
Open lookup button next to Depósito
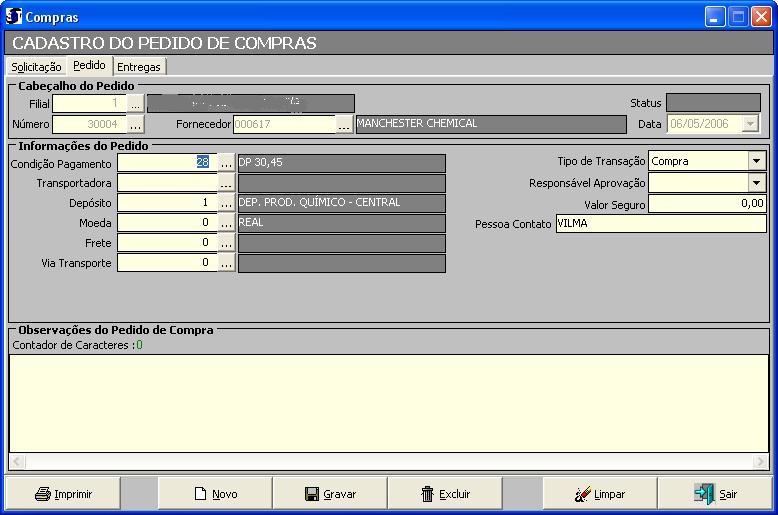click(226, 203)
